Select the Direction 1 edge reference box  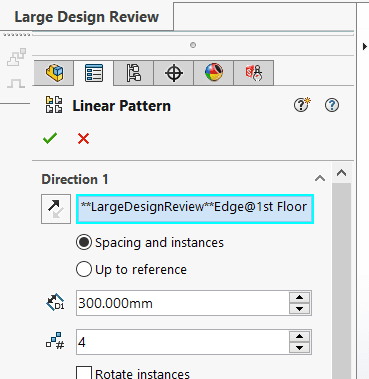[195, 209]
